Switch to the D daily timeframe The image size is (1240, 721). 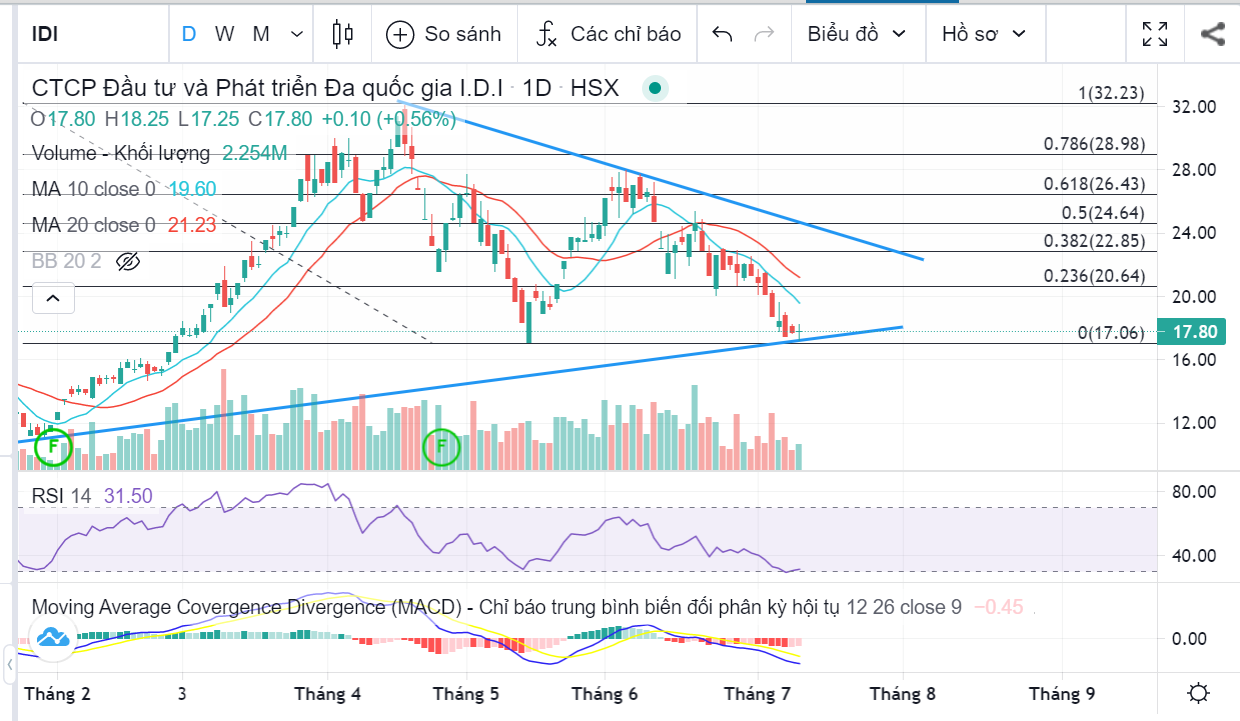(x=188, y=34)
